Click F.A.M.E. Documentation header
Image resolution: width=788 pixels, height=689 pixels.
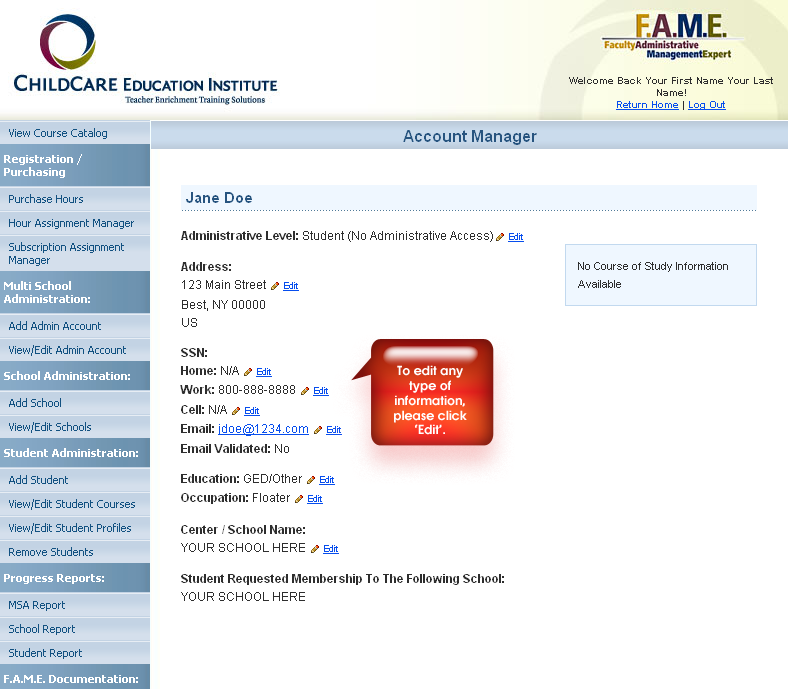click(75, 677)
